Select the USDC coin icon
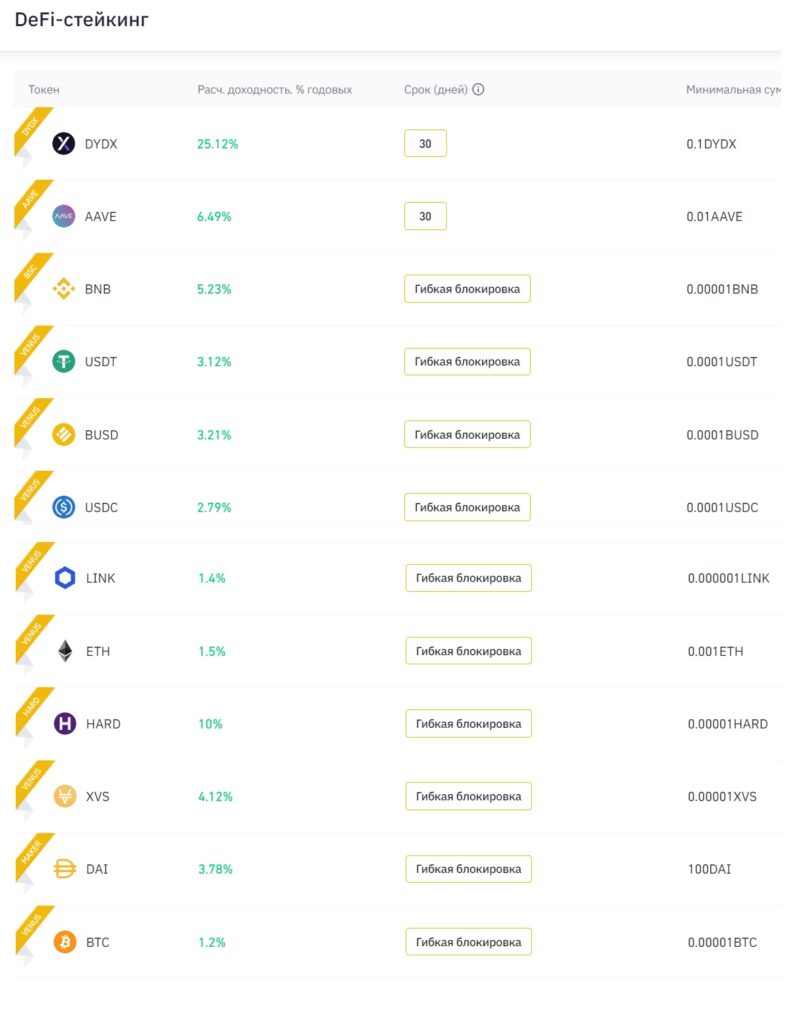Screen dimensions: 789x1024 tap(63, 507)
